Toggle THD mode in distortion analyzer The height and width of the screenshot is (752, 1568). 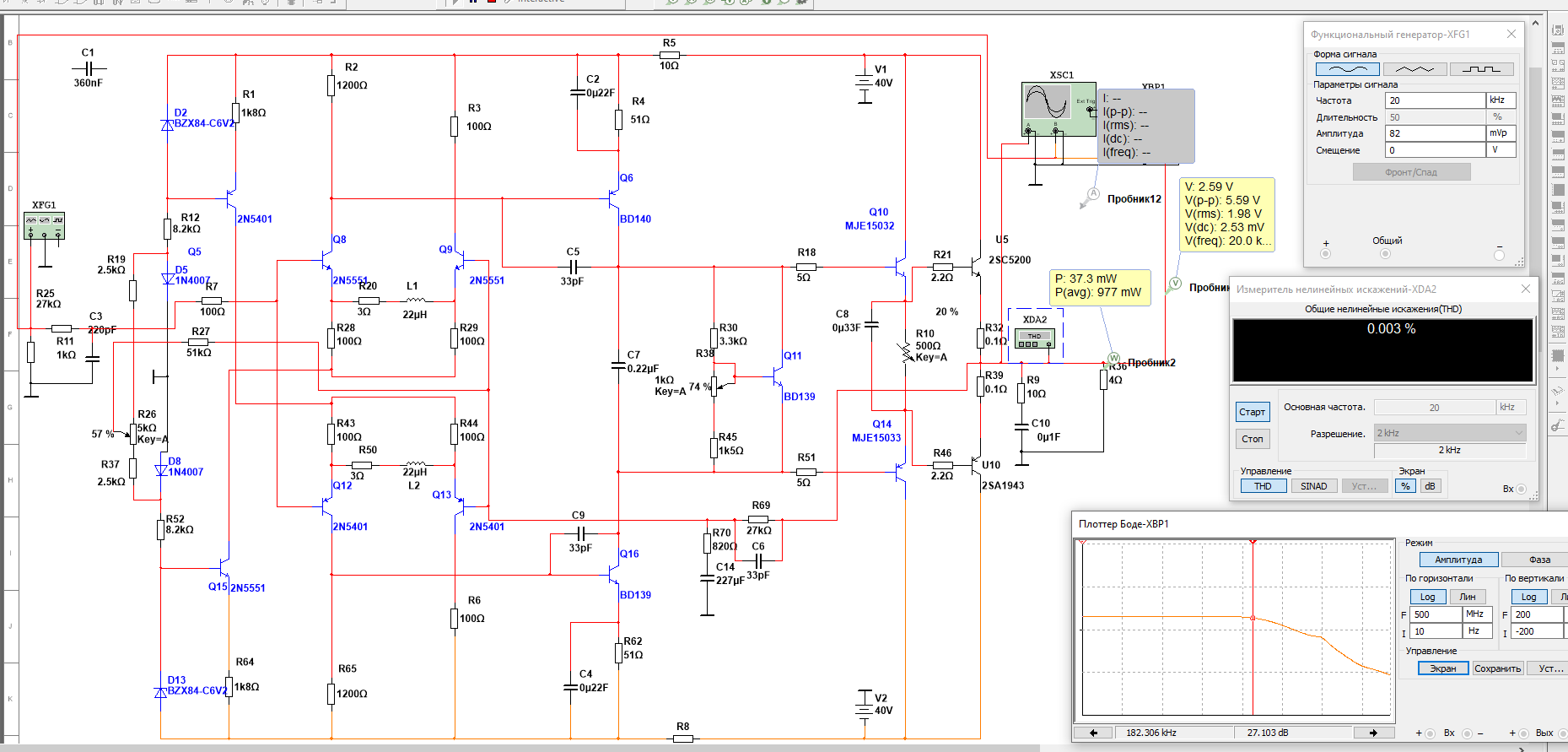click(x=1263, y=486)
